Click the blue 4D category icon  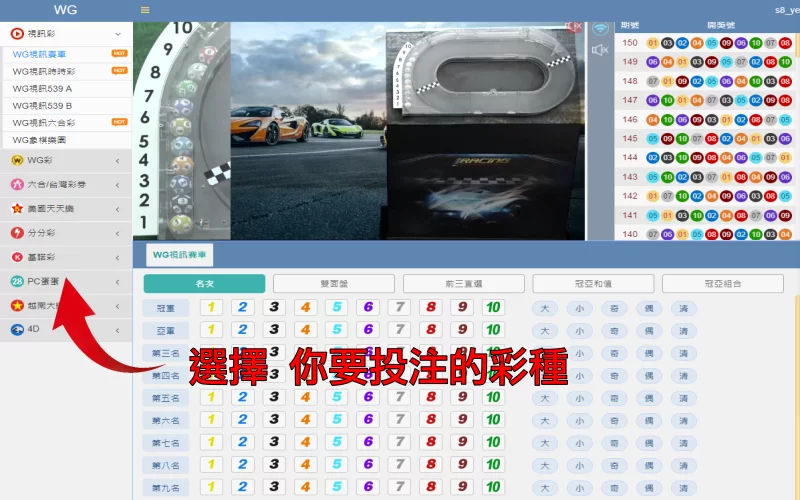click(17, 329)
